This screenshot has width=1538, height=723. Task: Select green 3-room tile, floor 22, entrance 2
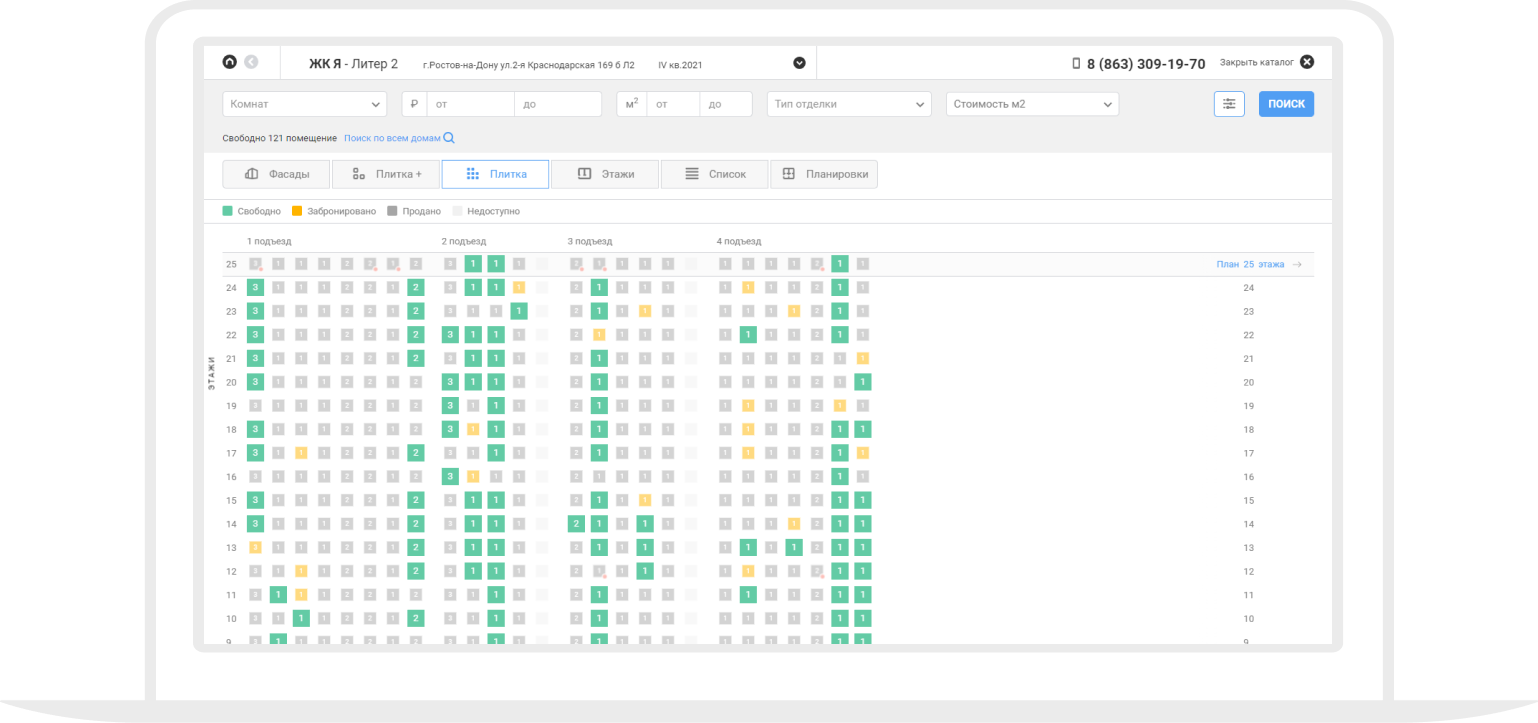(450, 335)
